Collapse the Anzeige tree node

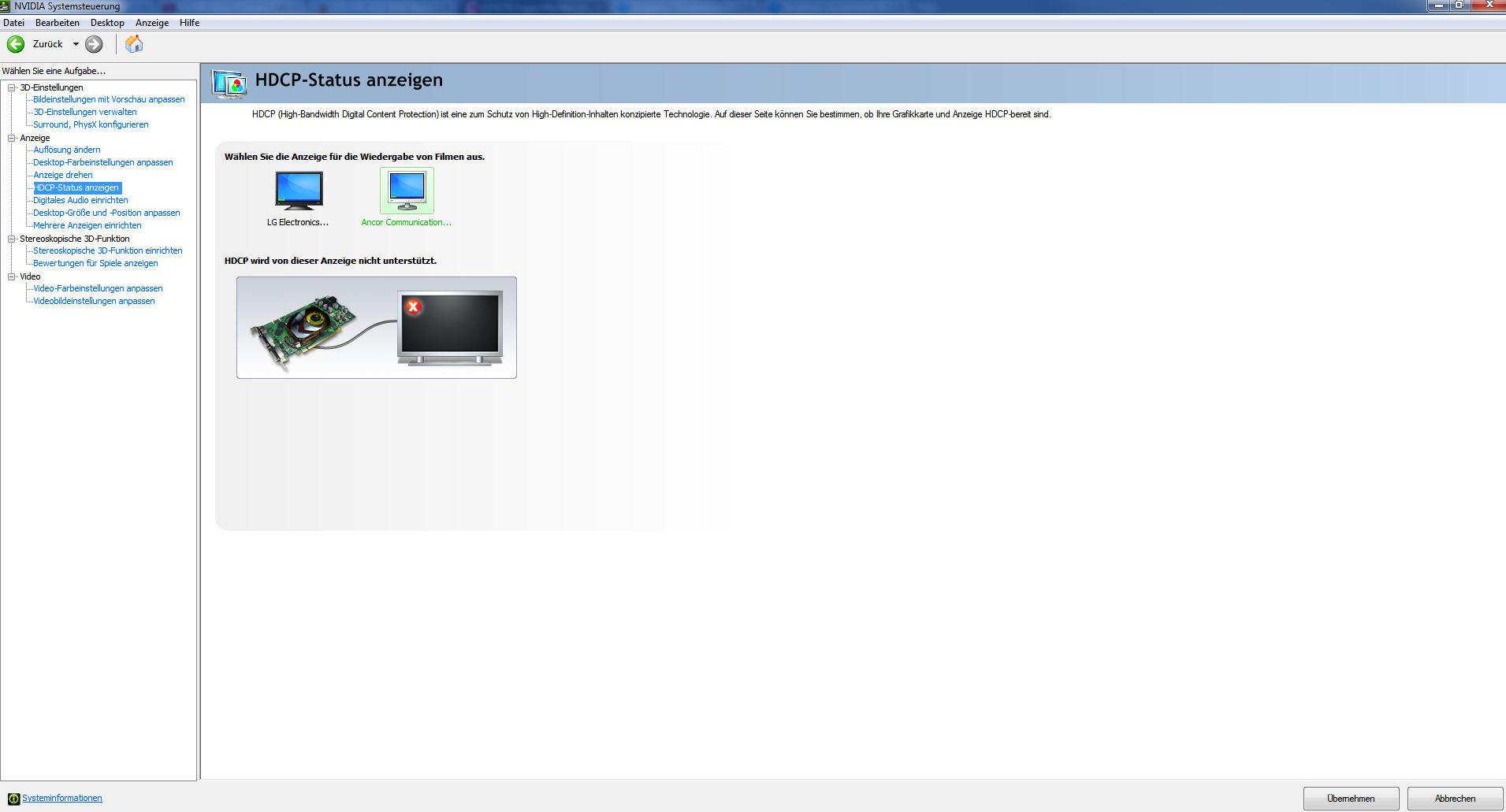12,138
